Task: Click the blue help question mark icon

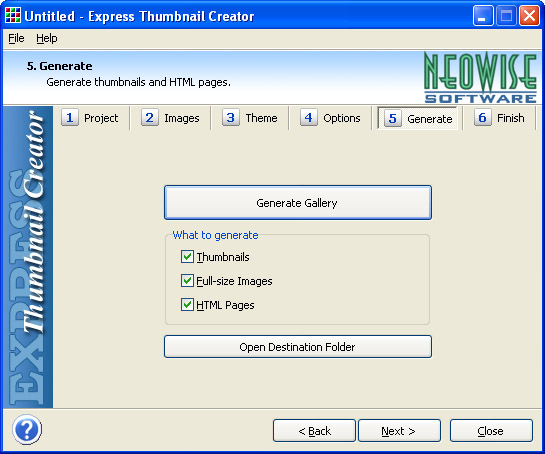Action: [x=27, y=430]
